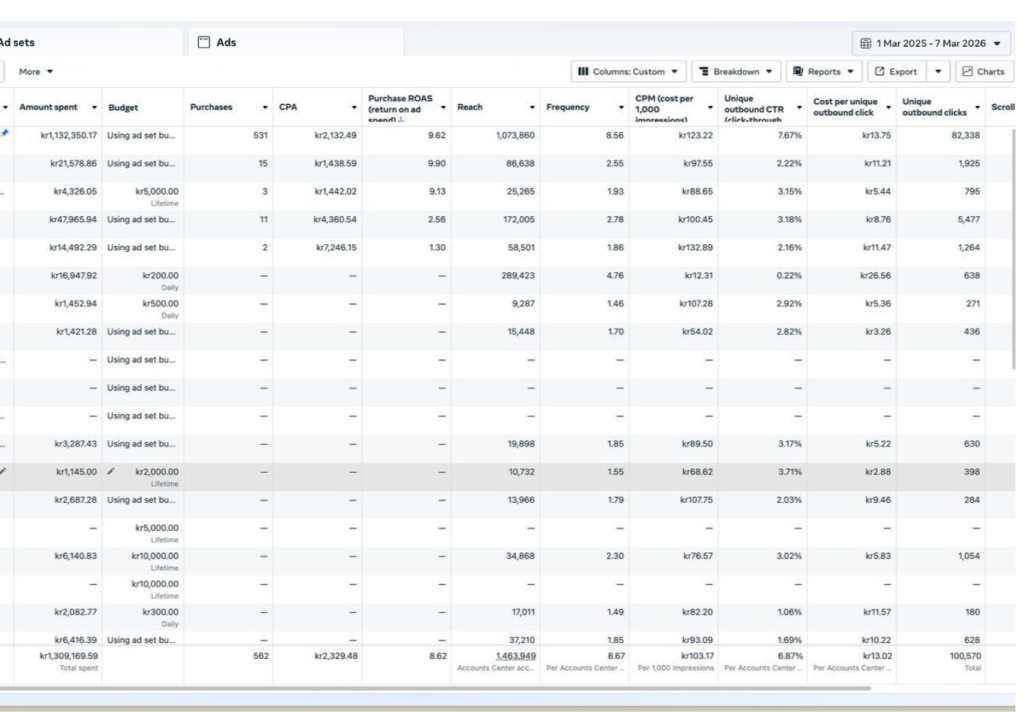This screenshot has height=712, width=1024.
Task: Expand the Breakdown menu
Action: point(736,72)
